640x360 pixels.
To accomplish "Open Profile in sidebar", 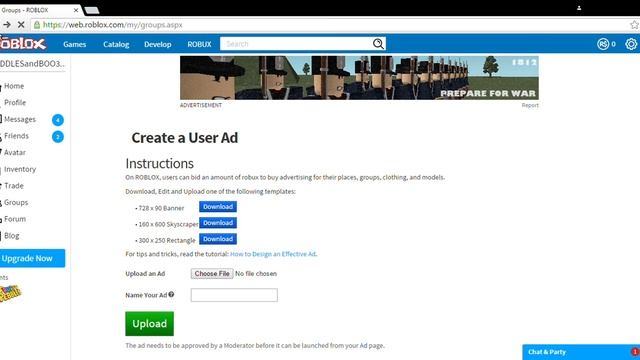I will (15, 102).
